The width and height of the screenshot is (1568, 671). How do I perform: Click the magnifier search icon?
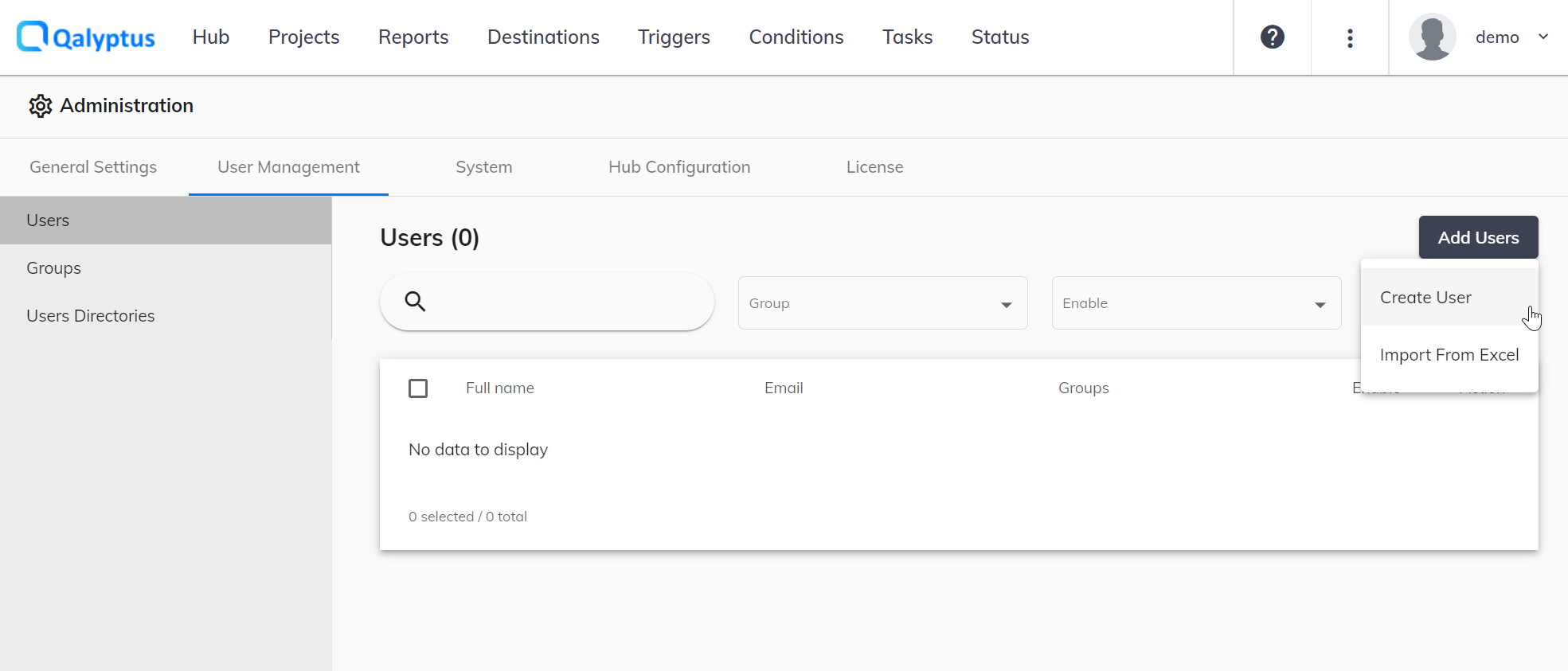point(415,302)
